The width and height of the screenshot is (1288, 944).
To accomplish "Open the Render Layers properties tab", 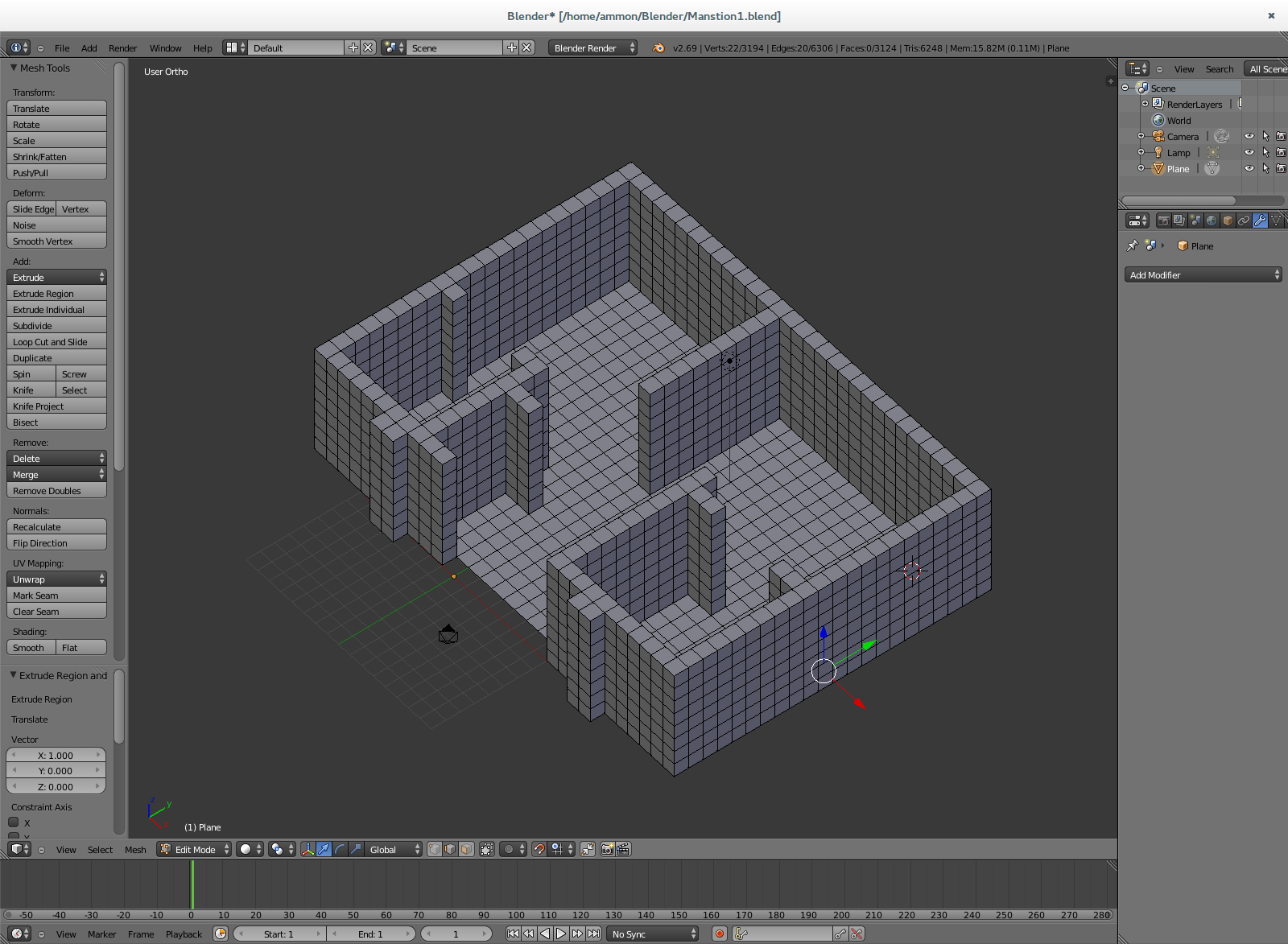I will [x=1179, y=221].
